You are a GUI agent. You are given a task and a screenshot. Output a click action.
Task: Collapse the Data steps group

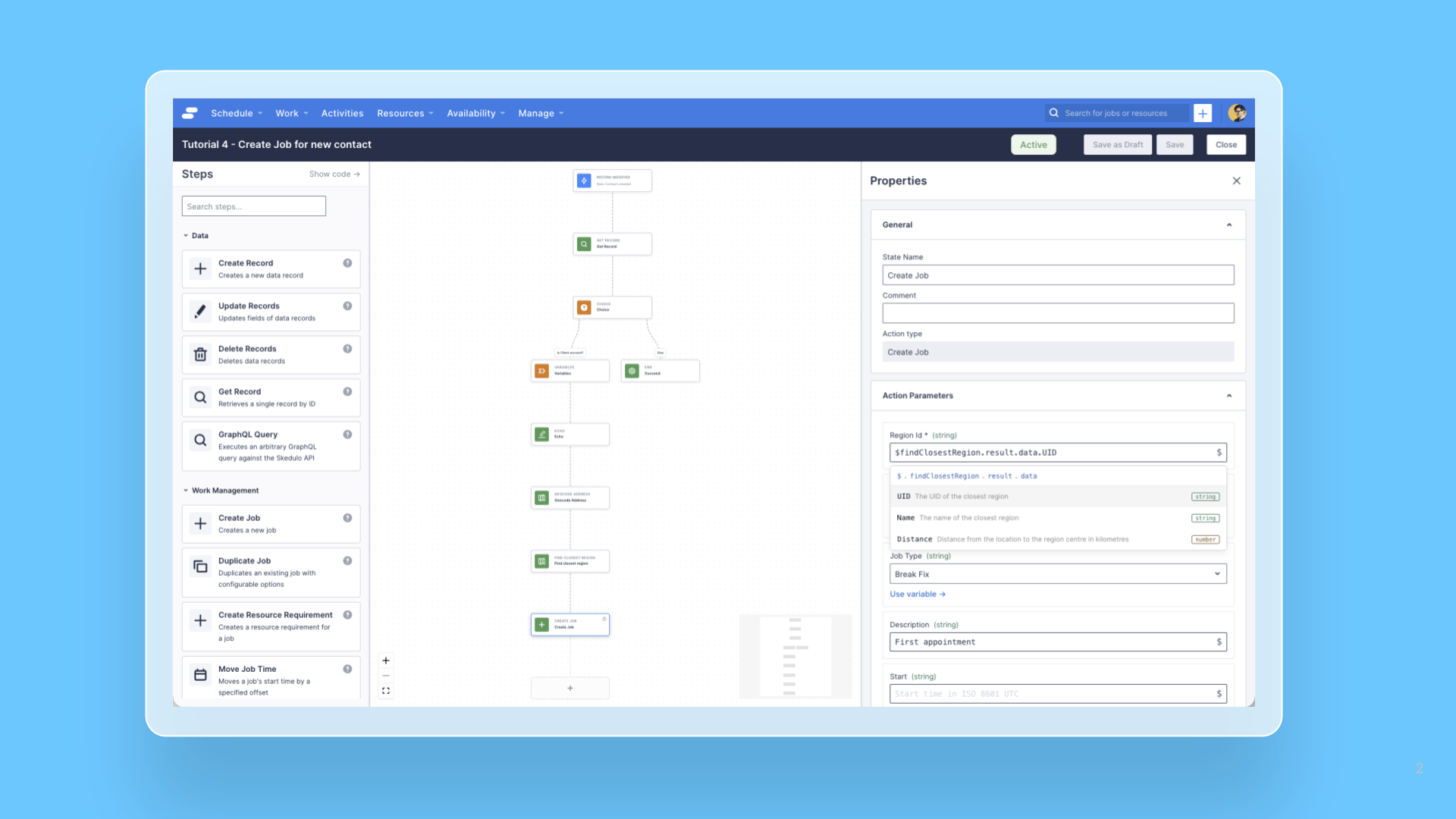(196, 236)
